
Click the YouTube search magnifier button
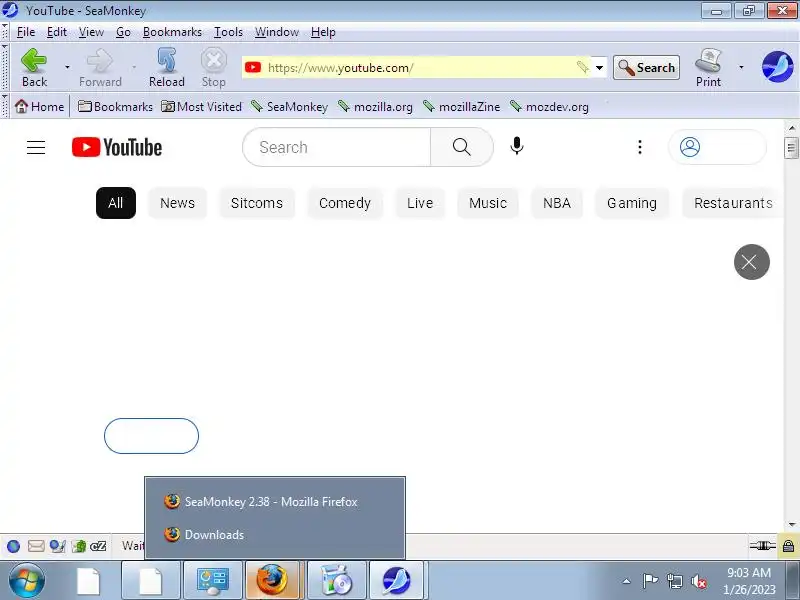[462, 147]
